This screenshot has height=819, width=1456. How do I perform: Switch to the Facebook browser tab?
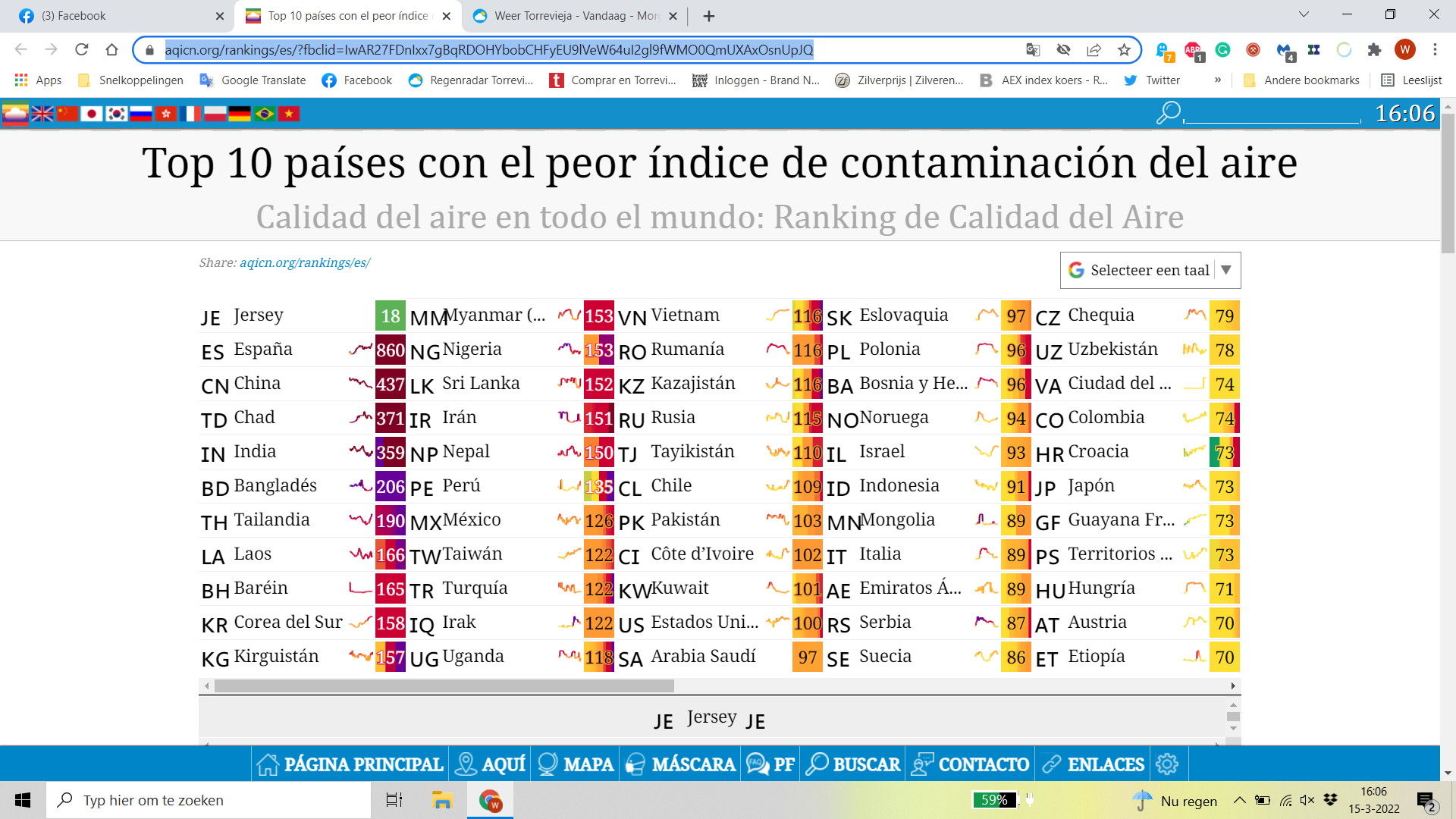click(x=114, y=16)
